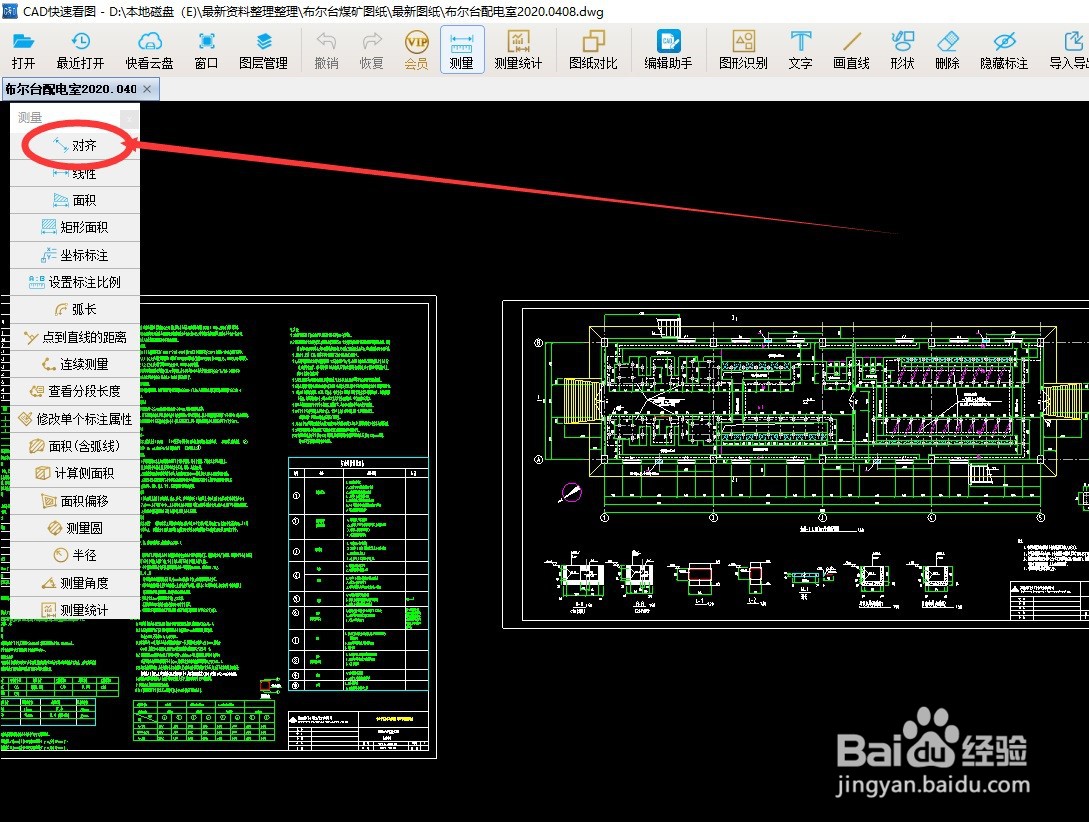Choose 测量角度 angle measurement
The image size is (1089, 822).
point(75,582)
